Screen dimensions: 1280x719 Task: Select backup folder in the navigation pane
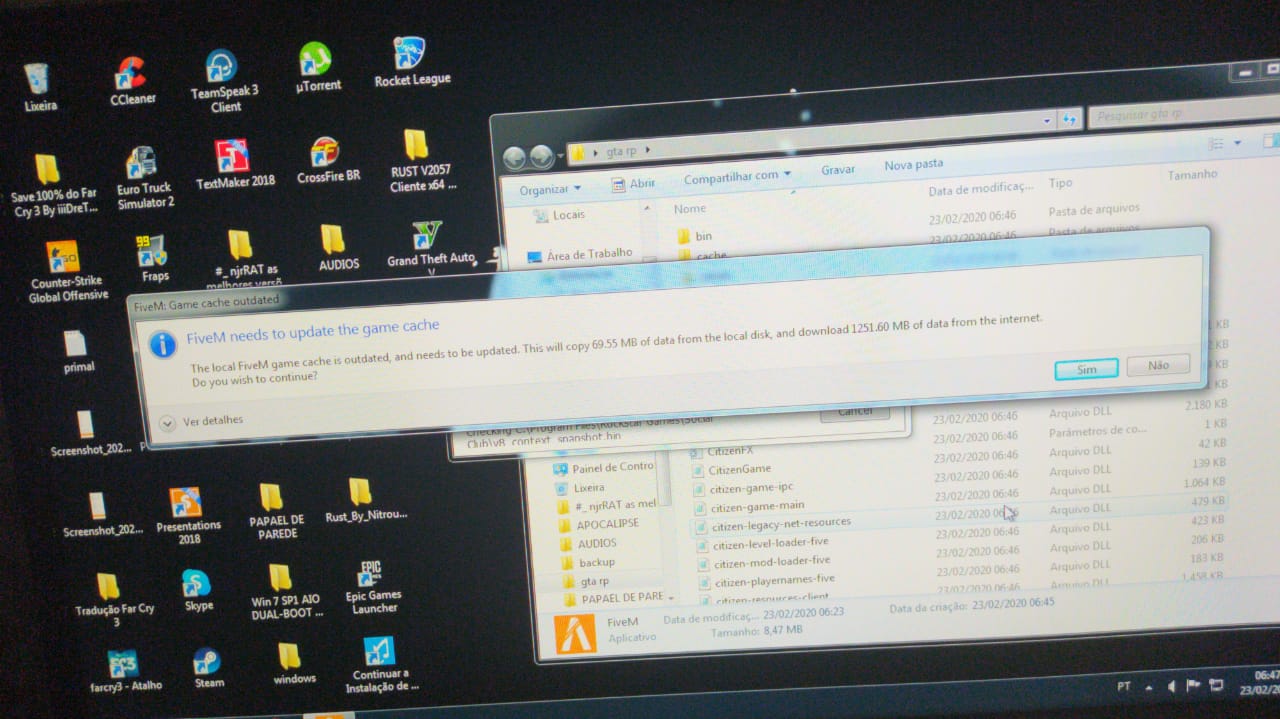point(588,562)
